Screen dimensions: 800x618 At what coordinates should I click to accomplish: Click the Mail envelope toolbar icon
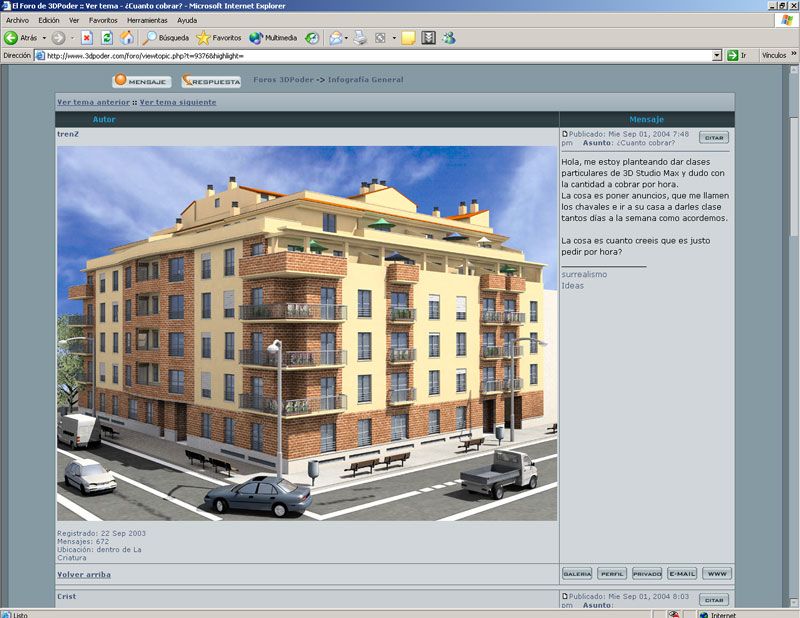point(335,38)
